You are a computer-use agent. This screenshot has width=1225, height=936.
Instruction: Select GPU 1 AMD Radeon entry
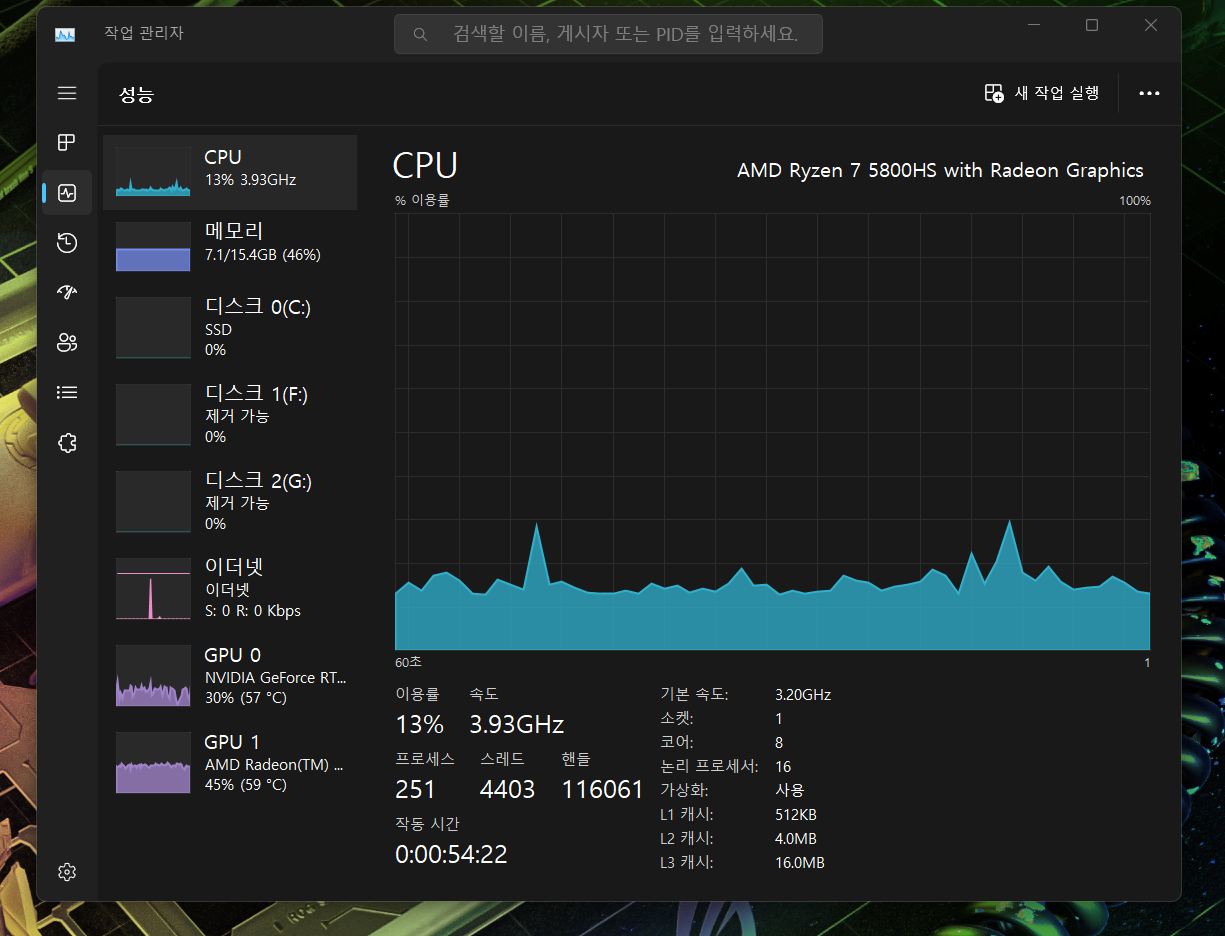coord(230,762)
